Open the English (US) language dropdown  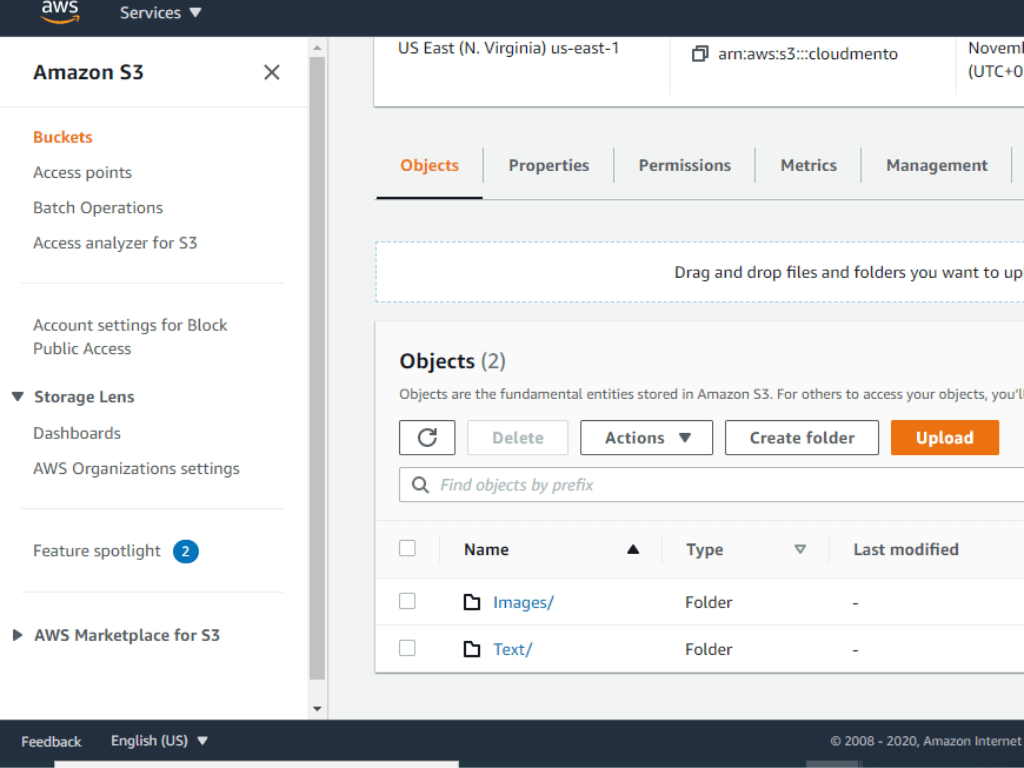[159, 741]
